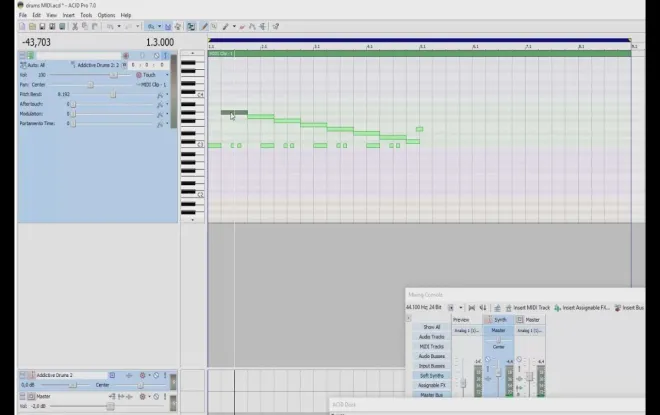Click Insert MIDI Track in Mixing Console
Screen dimensions: 660x415
pos(531,308)
